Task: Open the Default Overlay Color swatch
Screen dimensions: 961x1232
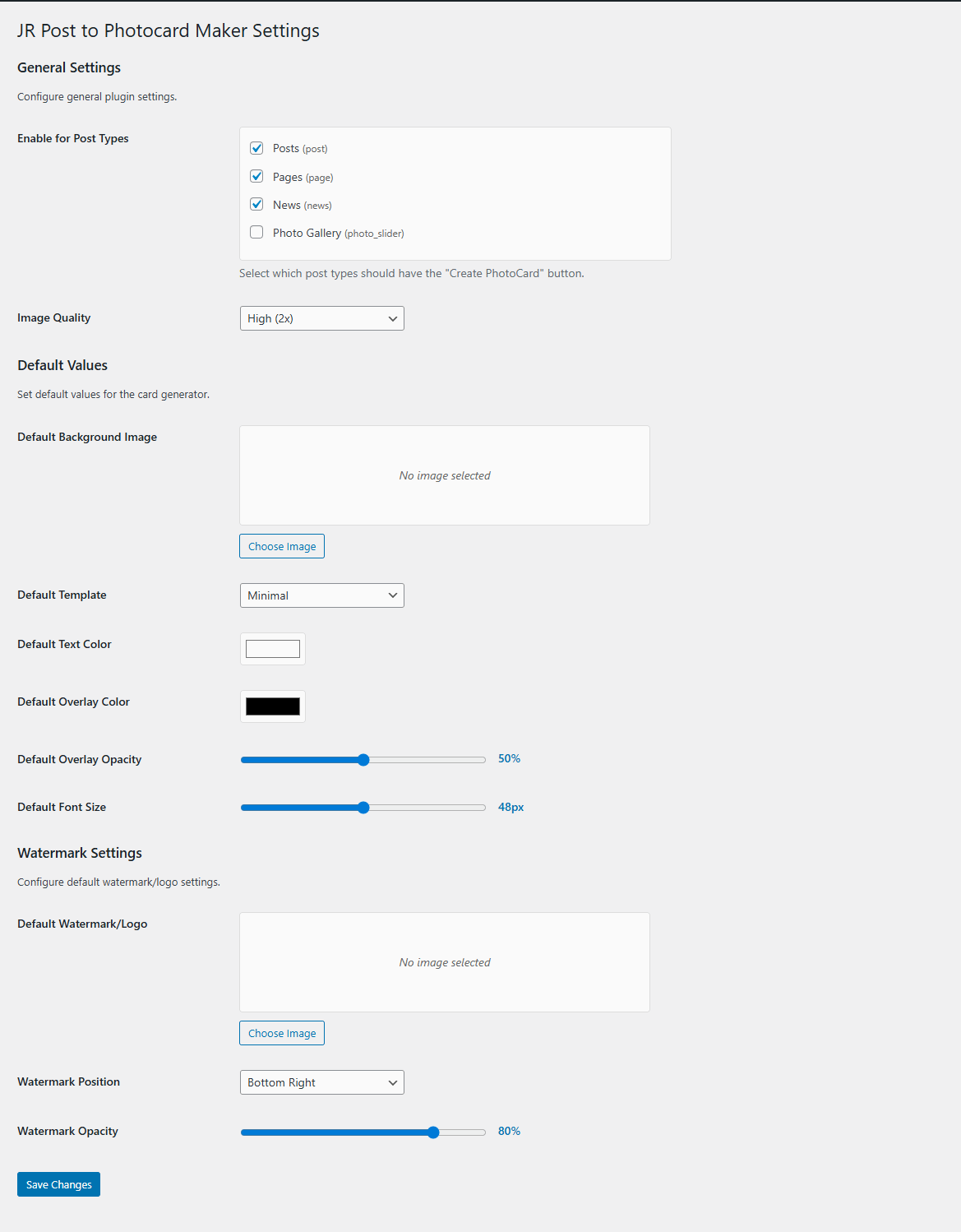Action: (272, 706)
